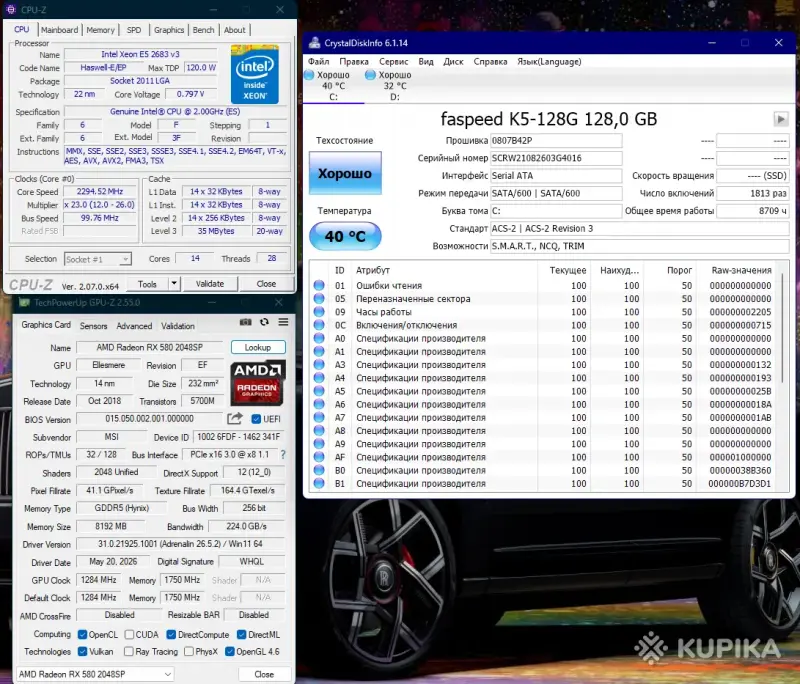Click the Validation tab in GPU-Z
This screenshot has height=684, width=800.
[178, 326]
